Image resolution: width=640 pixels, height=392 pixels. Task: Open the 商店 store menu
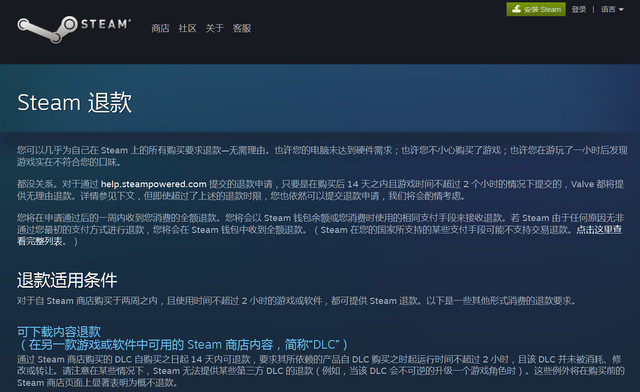160,28
